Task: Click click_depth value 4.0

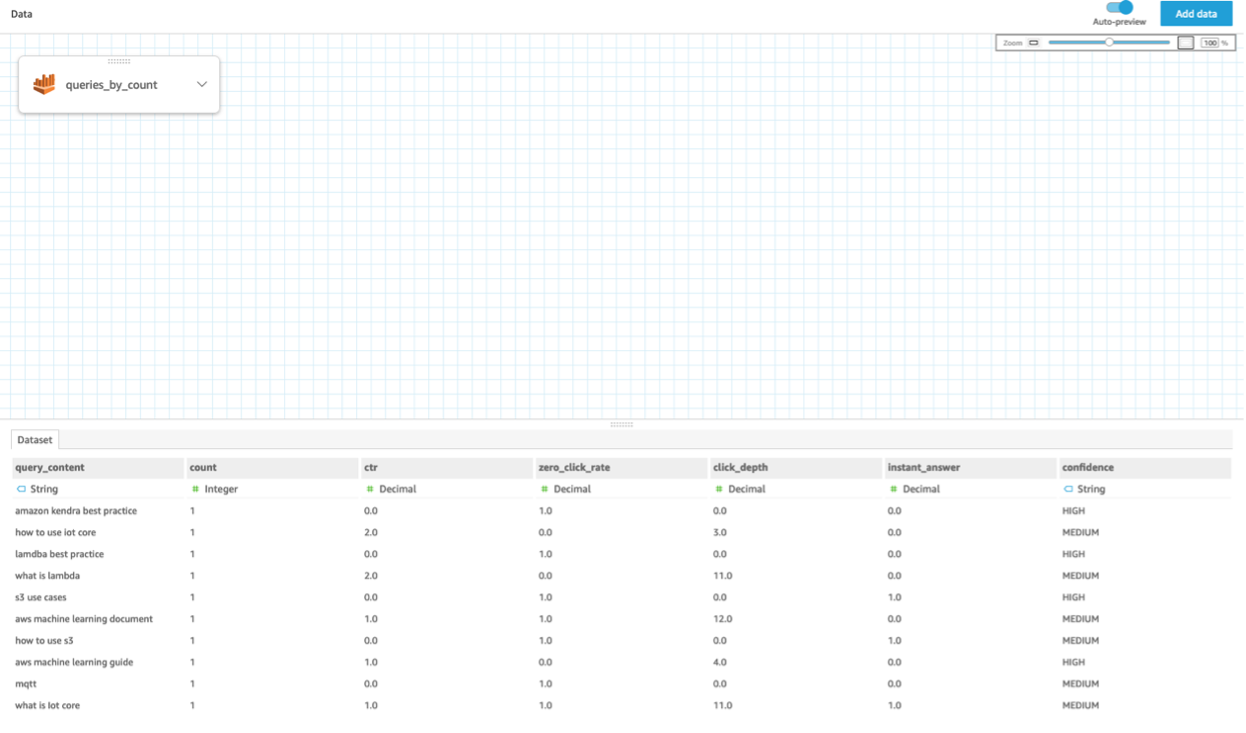Action: [x=720, y=662]
